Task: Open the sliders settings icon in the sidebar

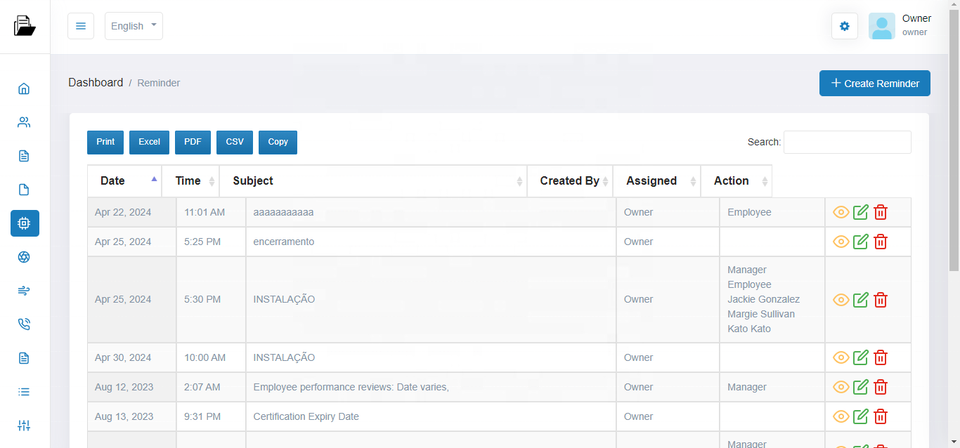Action: [x=24, y=425]
